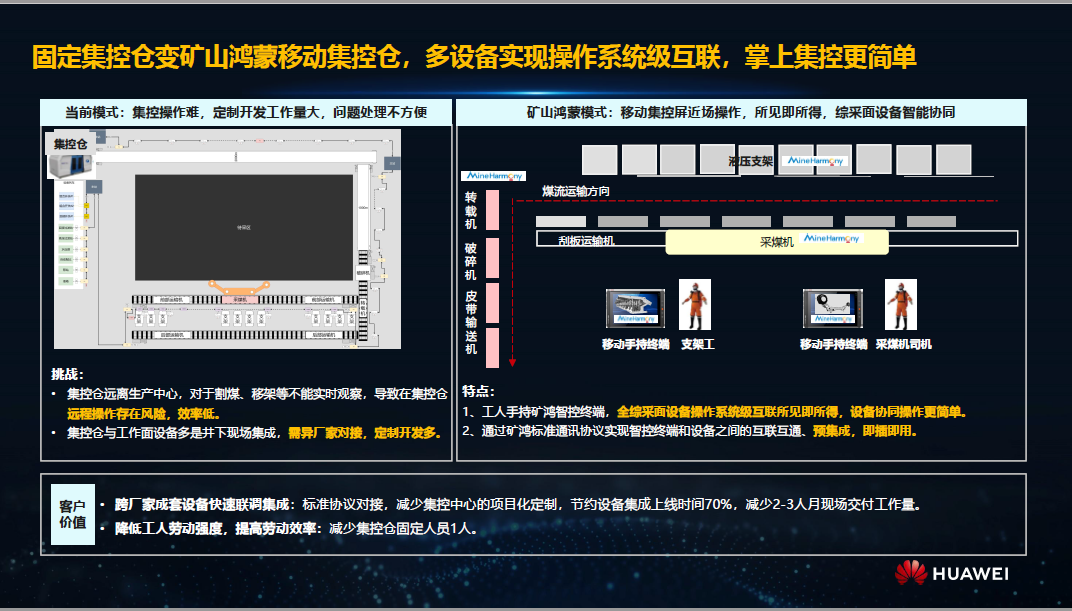This screenshot has height=611, width=1072.
Task: Click the dark 休采区 area in left diagram
Action: tap(243, 228)
